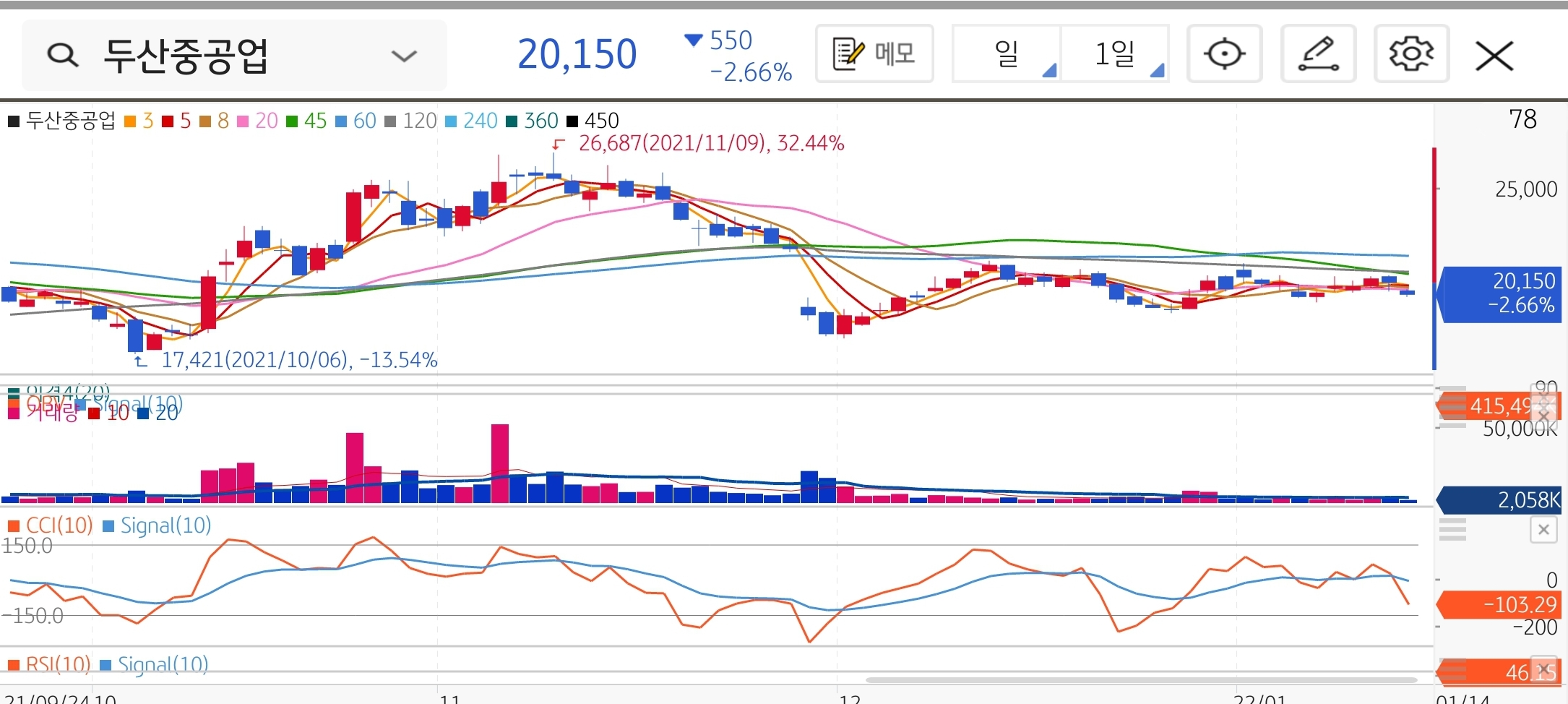Click the RSI(10) indicator legend
Image resolution: width=1568 pixels, height=704 pixels.
click(x=49, y=664)
